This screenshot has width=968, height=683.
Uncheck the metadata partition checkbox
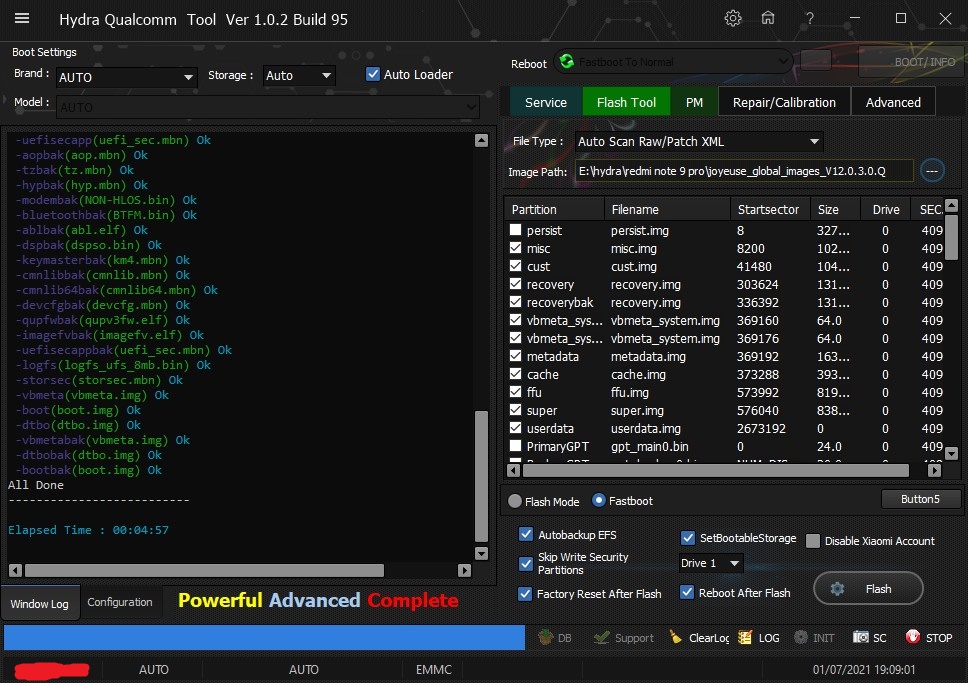tap(515, 356)
